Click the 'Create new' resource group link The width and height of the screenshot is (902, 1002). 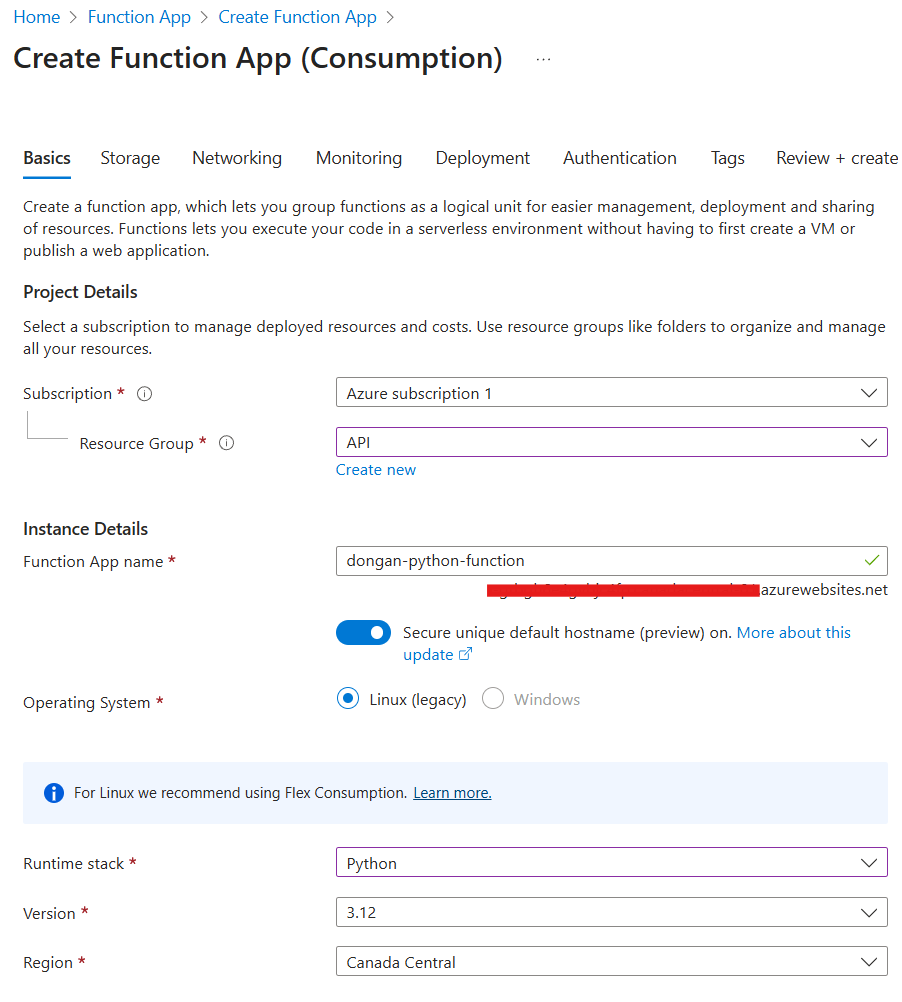tap(375, 469)
